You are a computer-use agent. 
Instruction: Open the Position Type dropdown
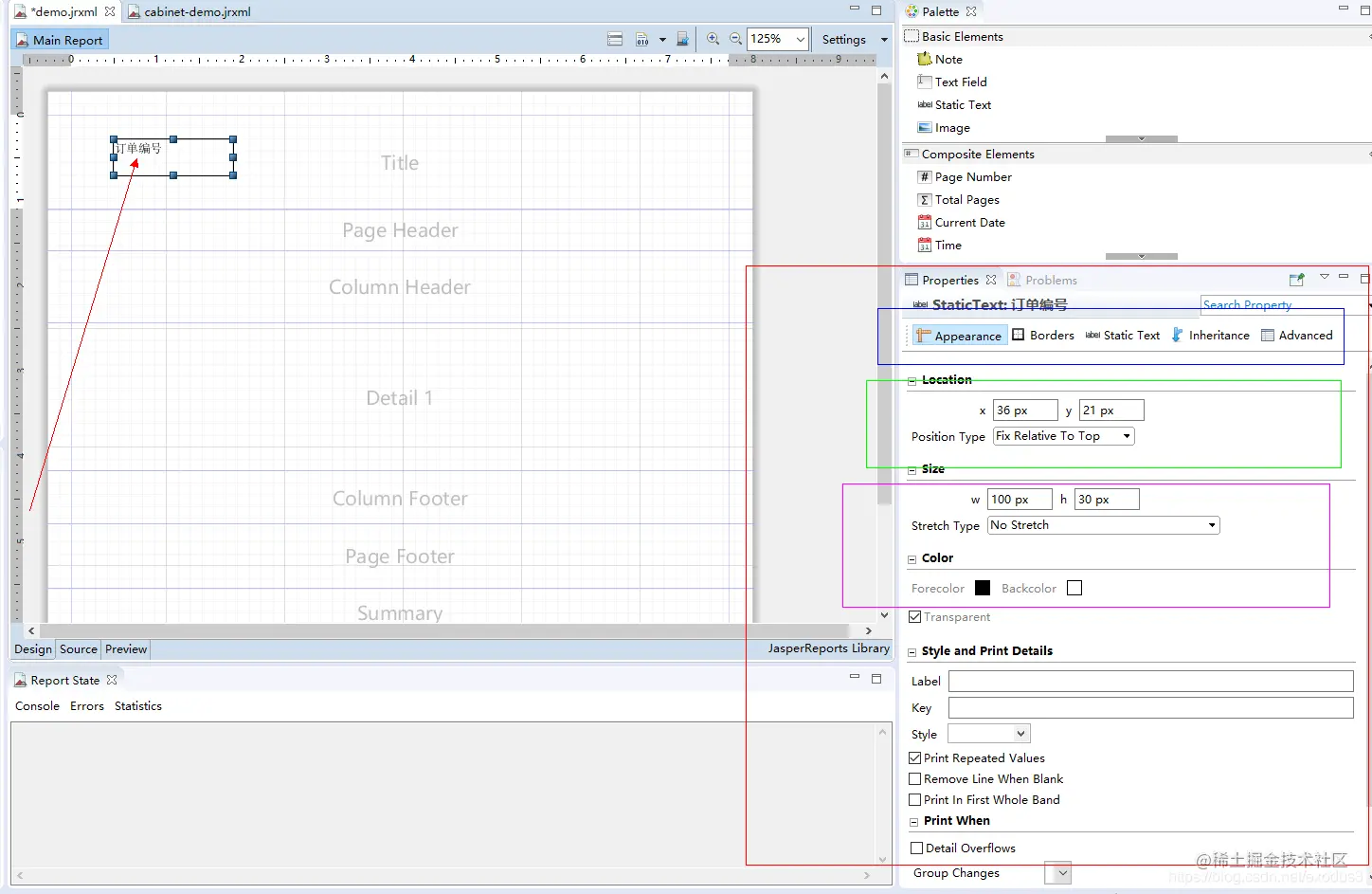click(x=1127, y=436)
